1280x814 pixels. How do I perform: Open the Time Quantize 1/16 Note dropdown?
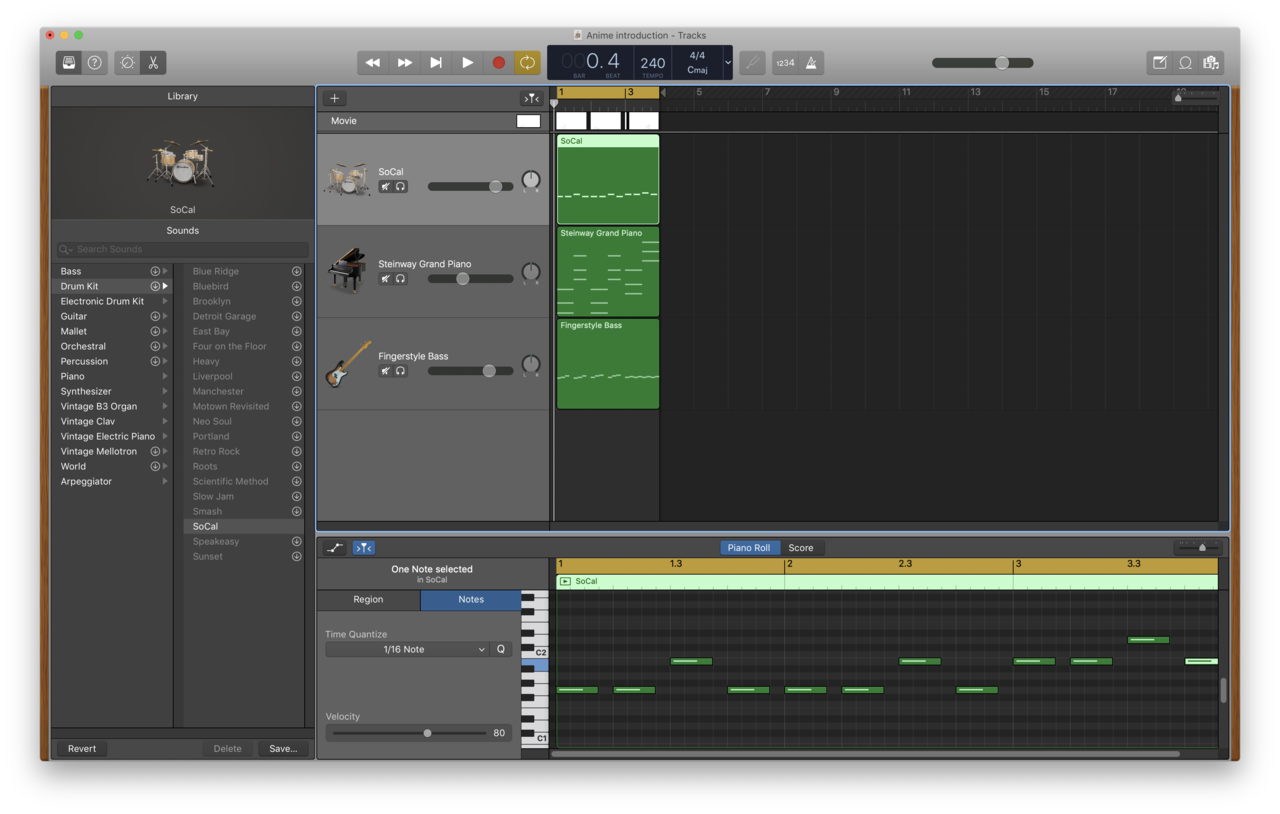click(x=406, y=650)
